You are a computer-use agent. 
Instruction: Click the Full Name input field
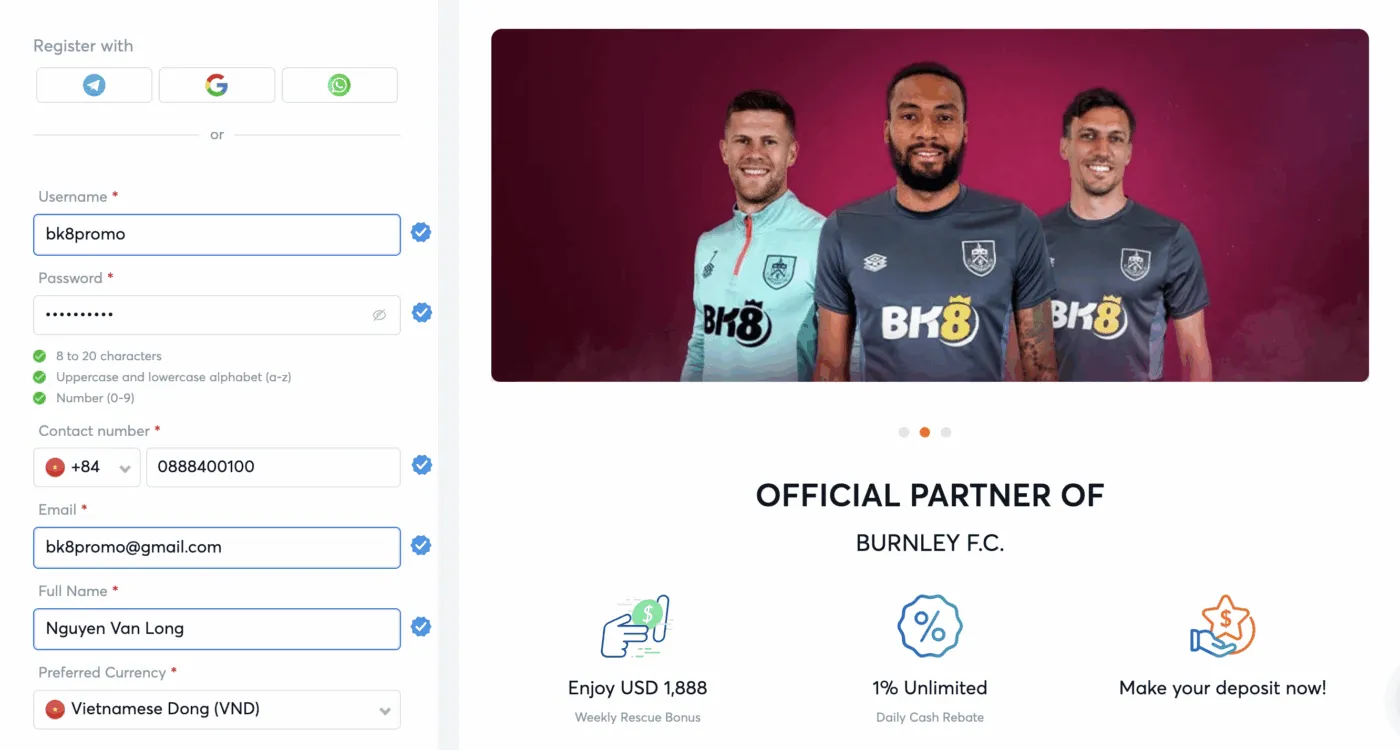217,629
